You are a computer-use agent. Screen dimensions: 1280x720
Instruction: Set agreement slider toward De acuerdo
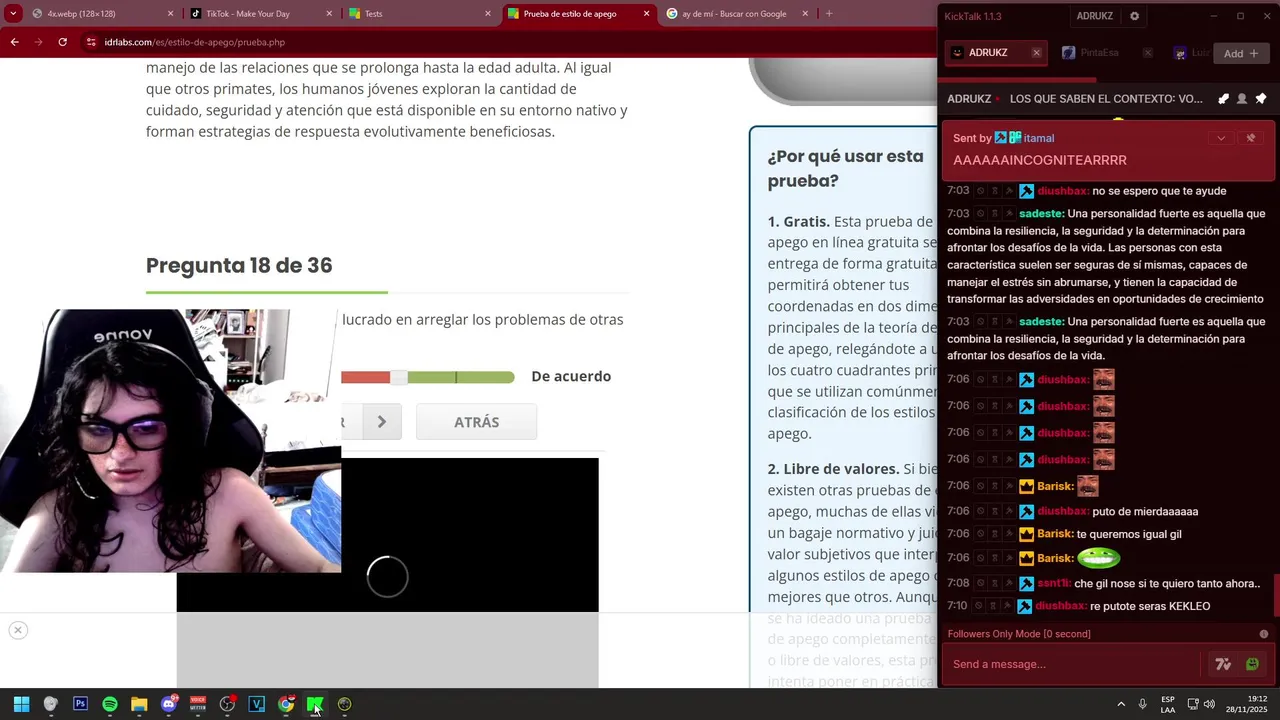pos(486,377)
